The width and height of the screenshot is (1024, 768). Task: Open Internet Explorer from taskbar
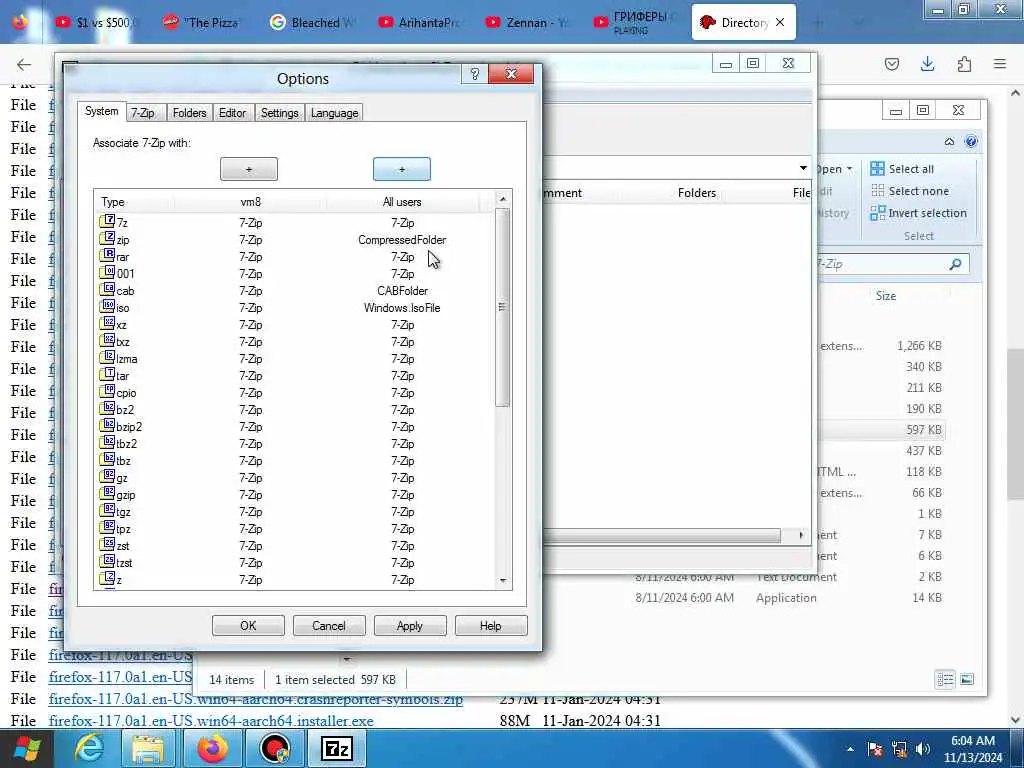click(88, 748)
